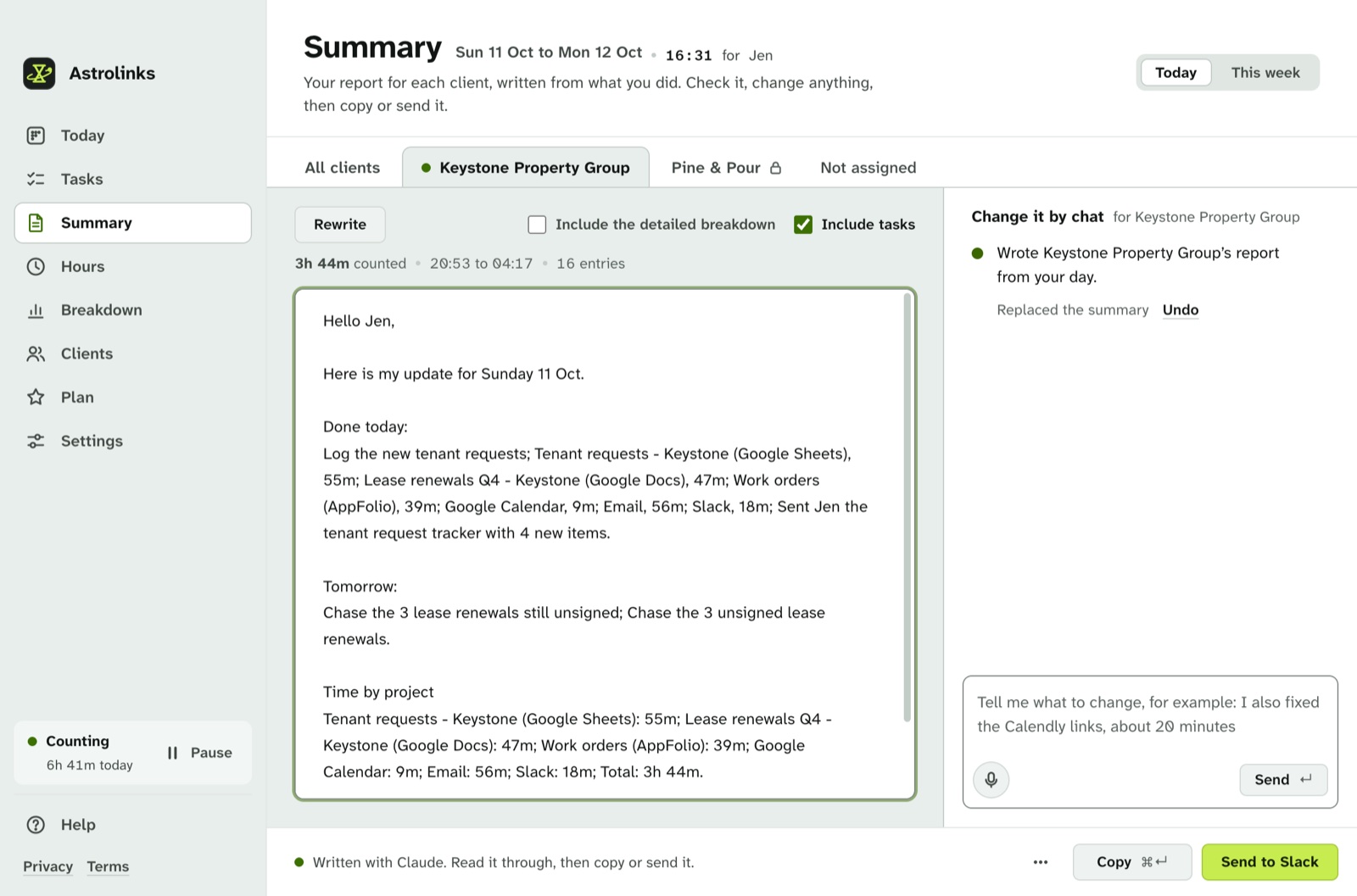
Task: Click the pause icon in Counting panel
Action: (x=172, y=753)
